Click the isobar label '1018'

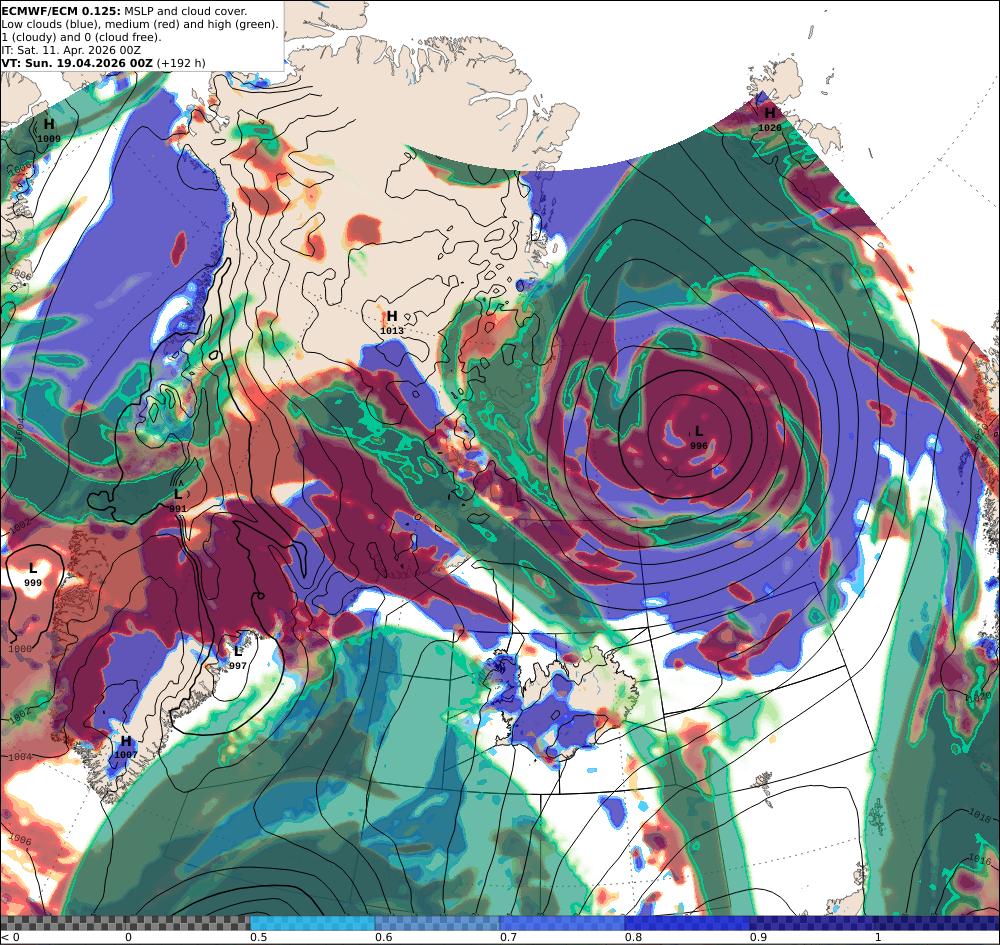click(979, 814)
